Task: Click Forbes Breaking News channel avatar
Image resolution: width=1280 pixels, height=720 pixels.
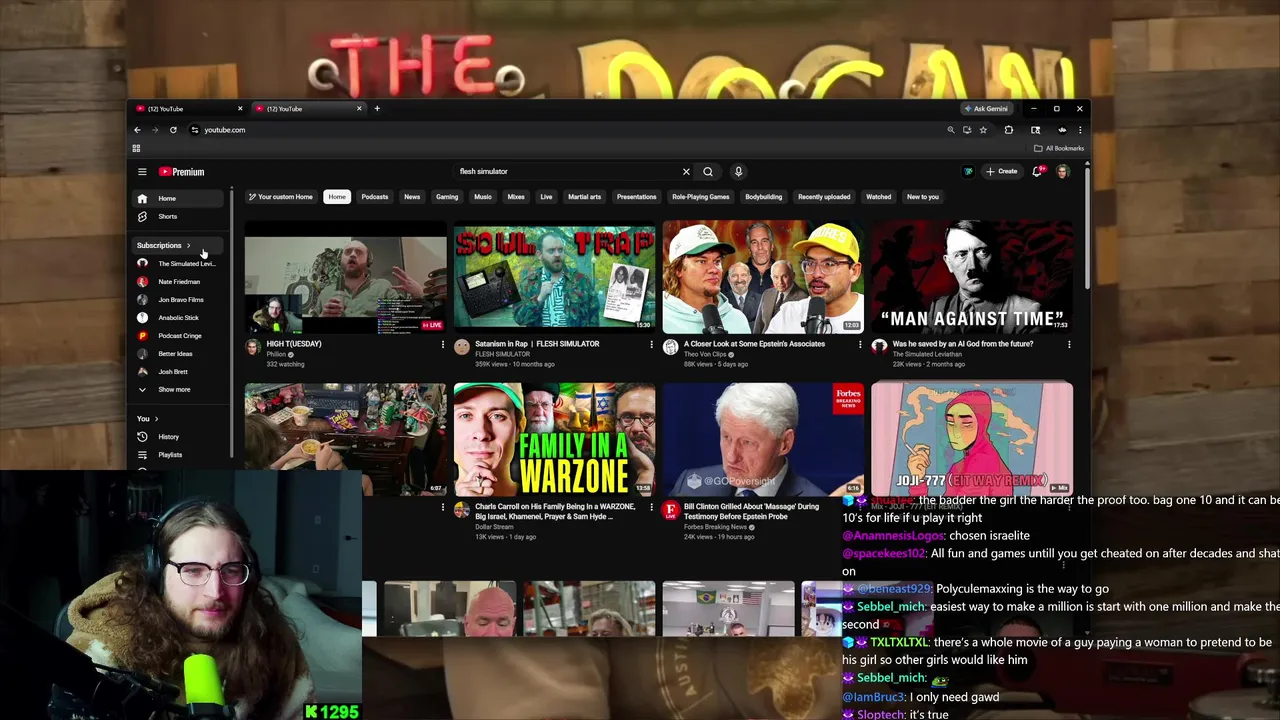Action: point(671,510)
